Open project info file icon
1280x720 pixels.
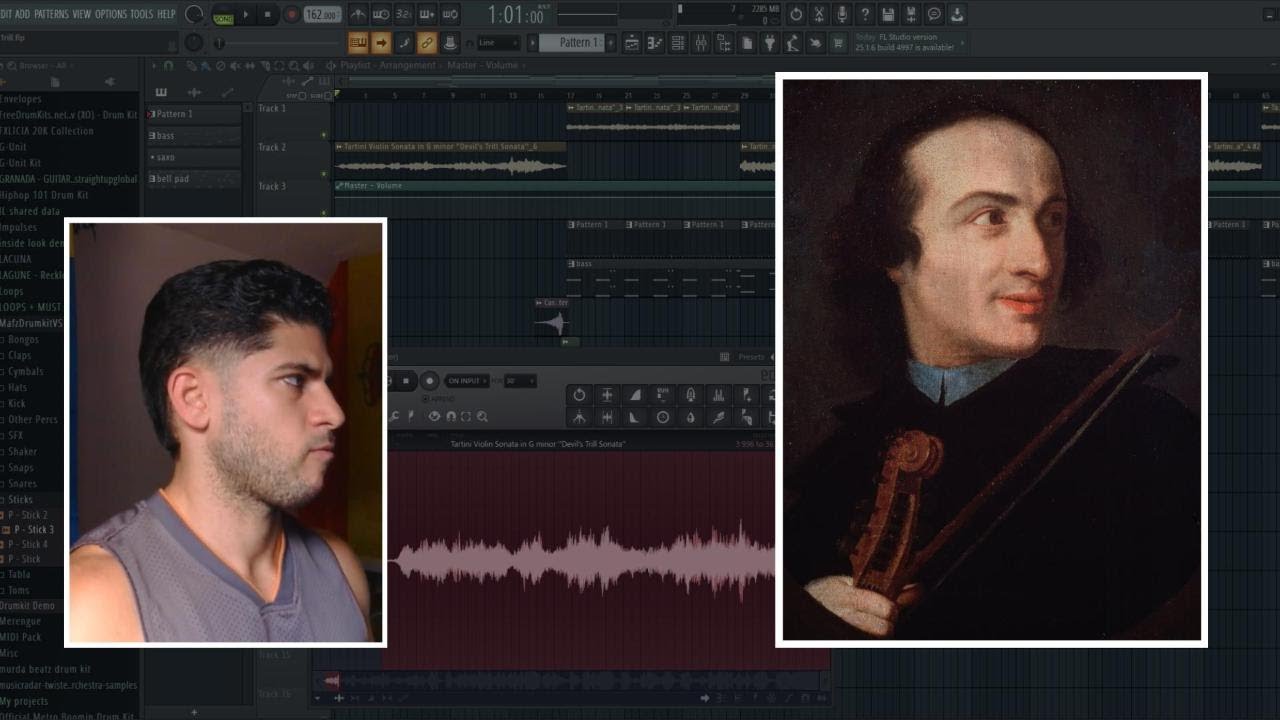pyautogui.click(x=747, y=43)
